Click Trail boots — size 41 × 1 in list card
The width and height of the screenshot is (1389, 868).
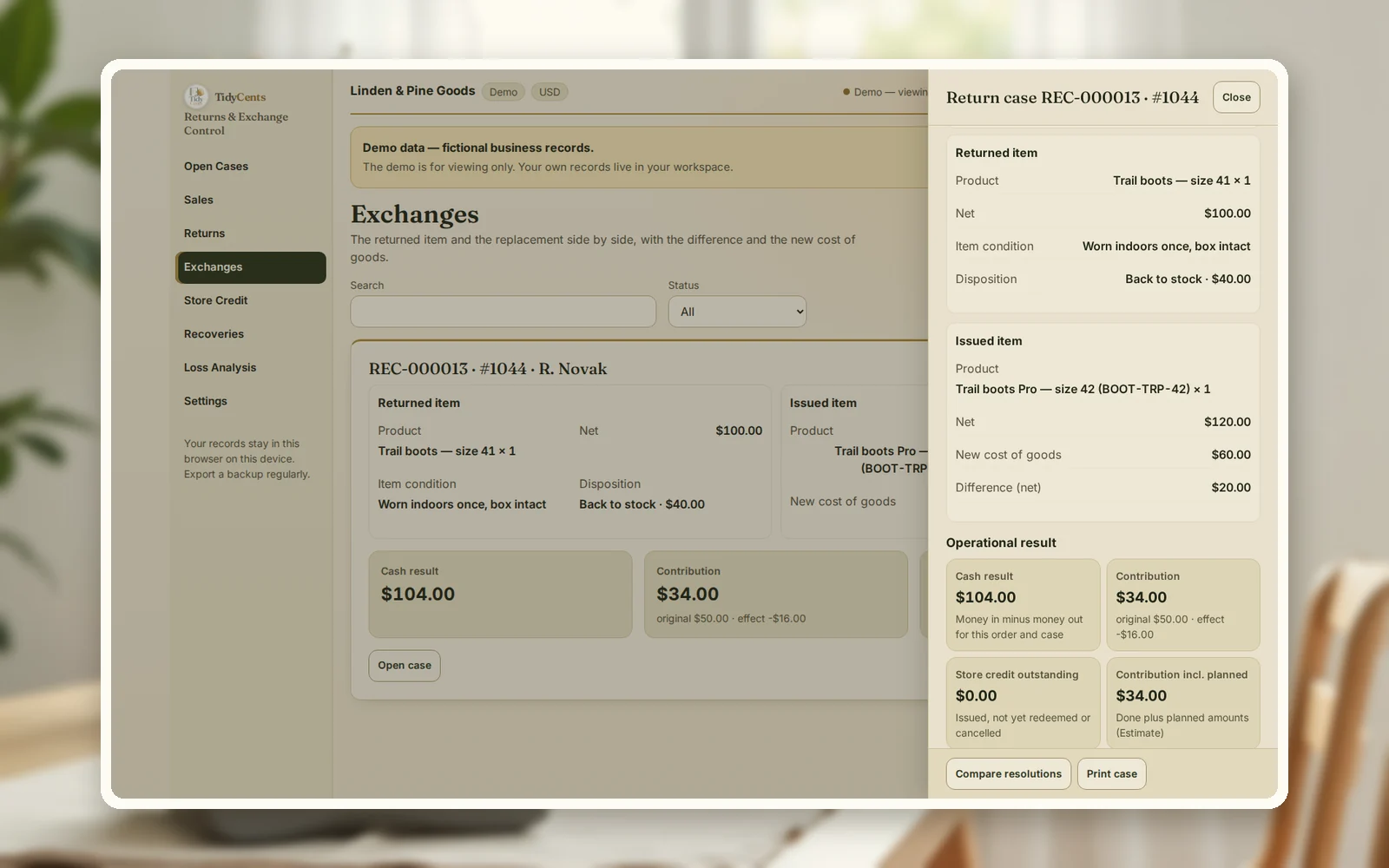(x=446, y=451)
